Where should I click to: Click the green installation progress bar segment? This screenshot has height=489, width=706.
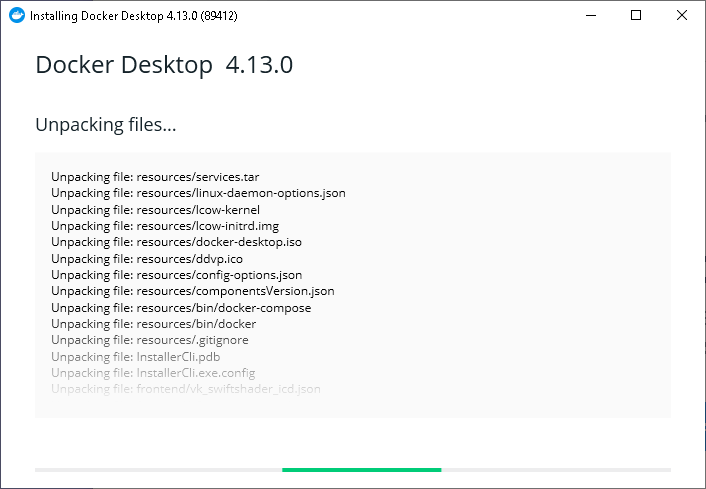pyautogui.click(x=361, y=469)
